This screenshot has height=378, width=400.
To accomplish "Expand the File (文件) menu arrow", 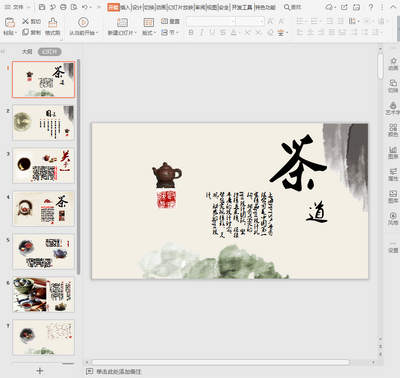I will [28, 7].
